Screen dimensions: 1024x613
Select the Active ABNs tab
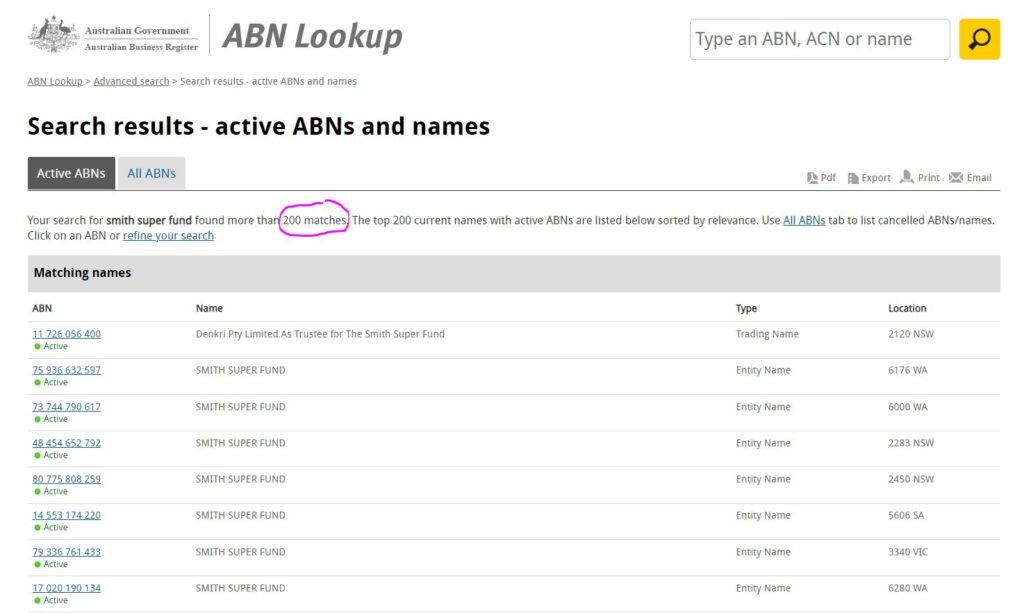pyautogui.click(x=70, y=172)
